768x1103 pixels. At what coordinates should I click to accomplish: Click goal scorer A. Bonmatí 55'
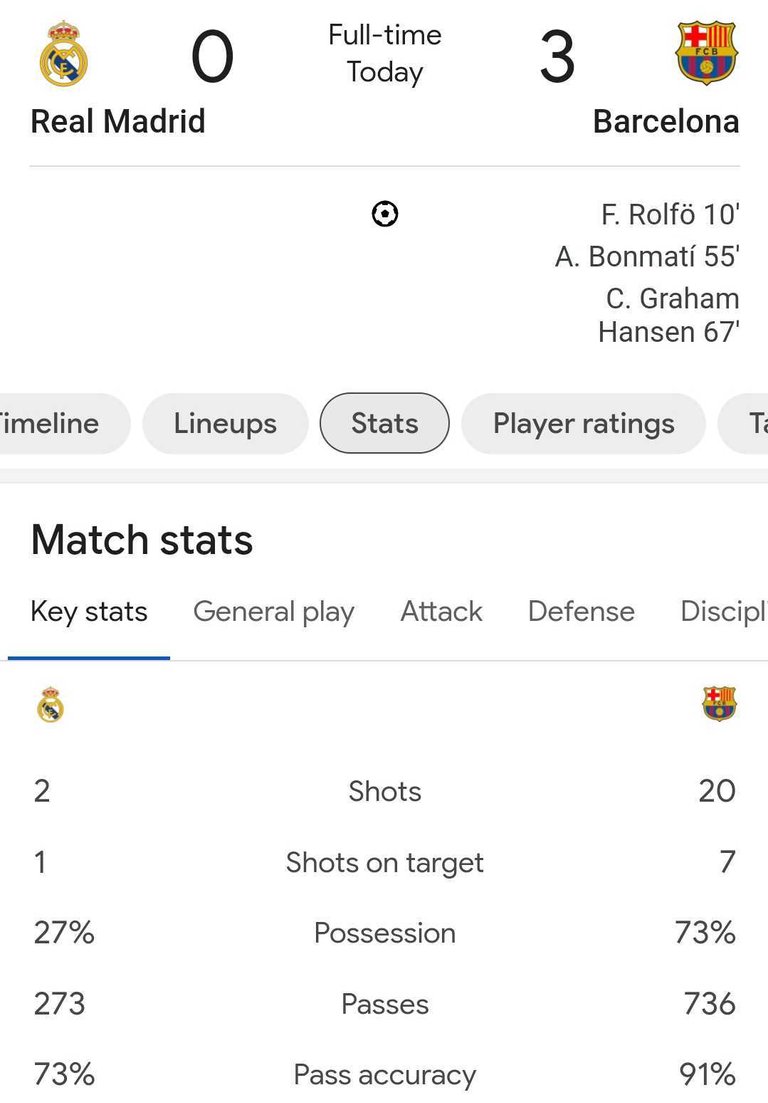[x=647, y=257]
